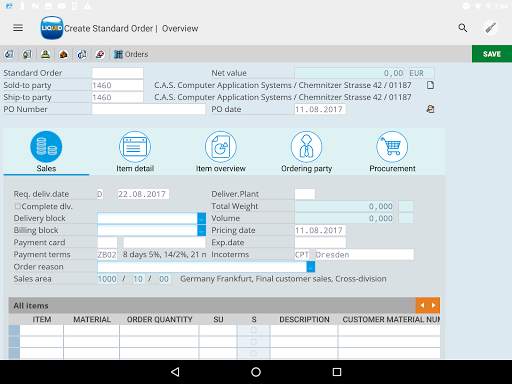This screenshot has width=512, height=384.
Task: Click the DESCRIPTION column header
Action: click(304, 319)
